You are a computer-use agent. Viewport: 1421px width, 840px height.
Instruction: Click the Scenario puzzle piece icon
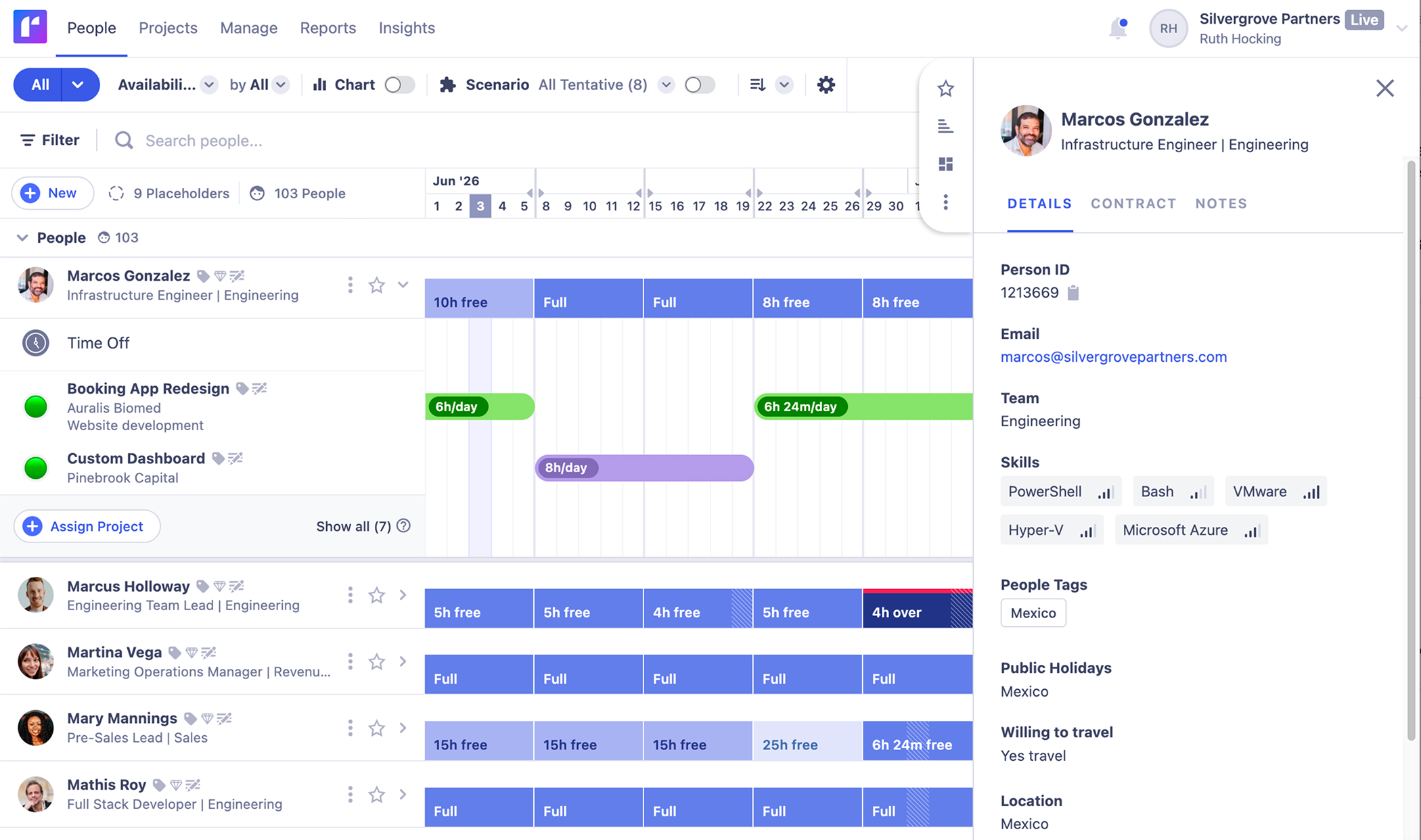[x=447, y=85]
